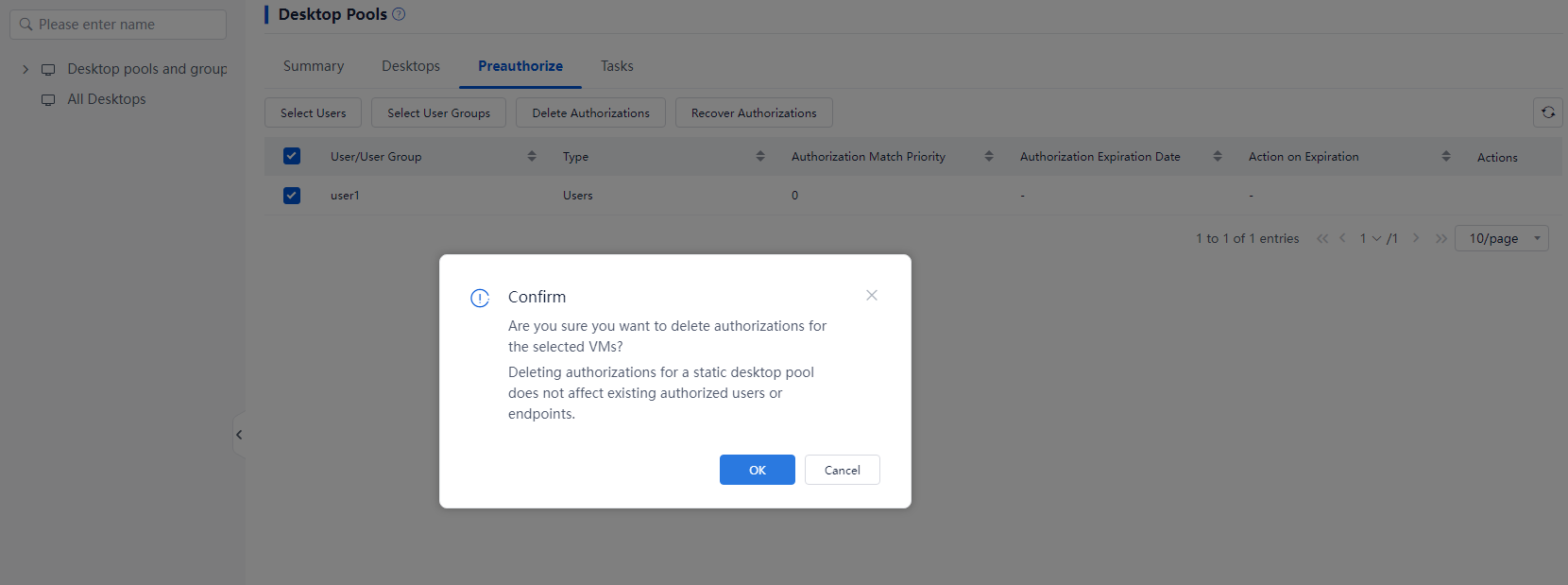Click the user1 cell
The image size is (1568, 585).
[x=345, y=196]
